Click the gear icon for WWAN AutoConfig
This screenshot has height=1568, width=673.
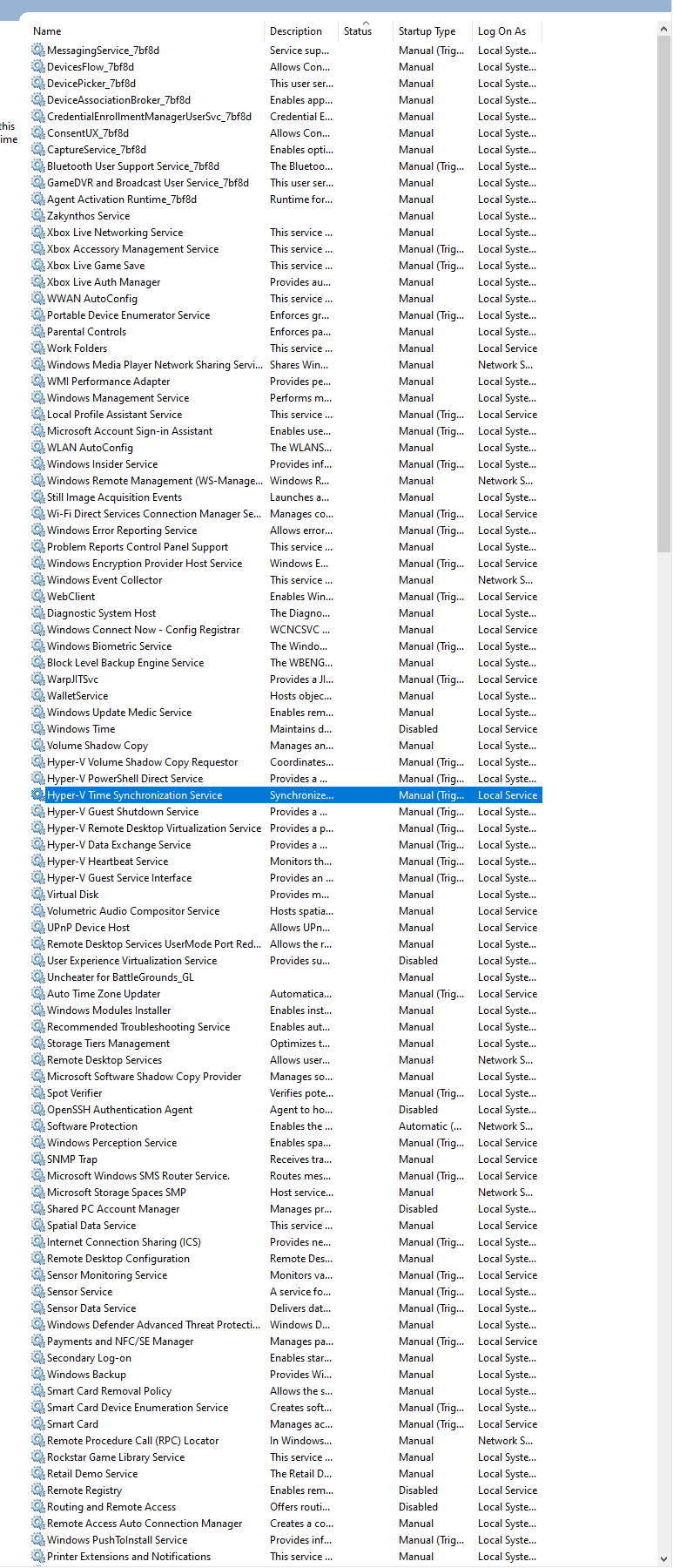38,299
